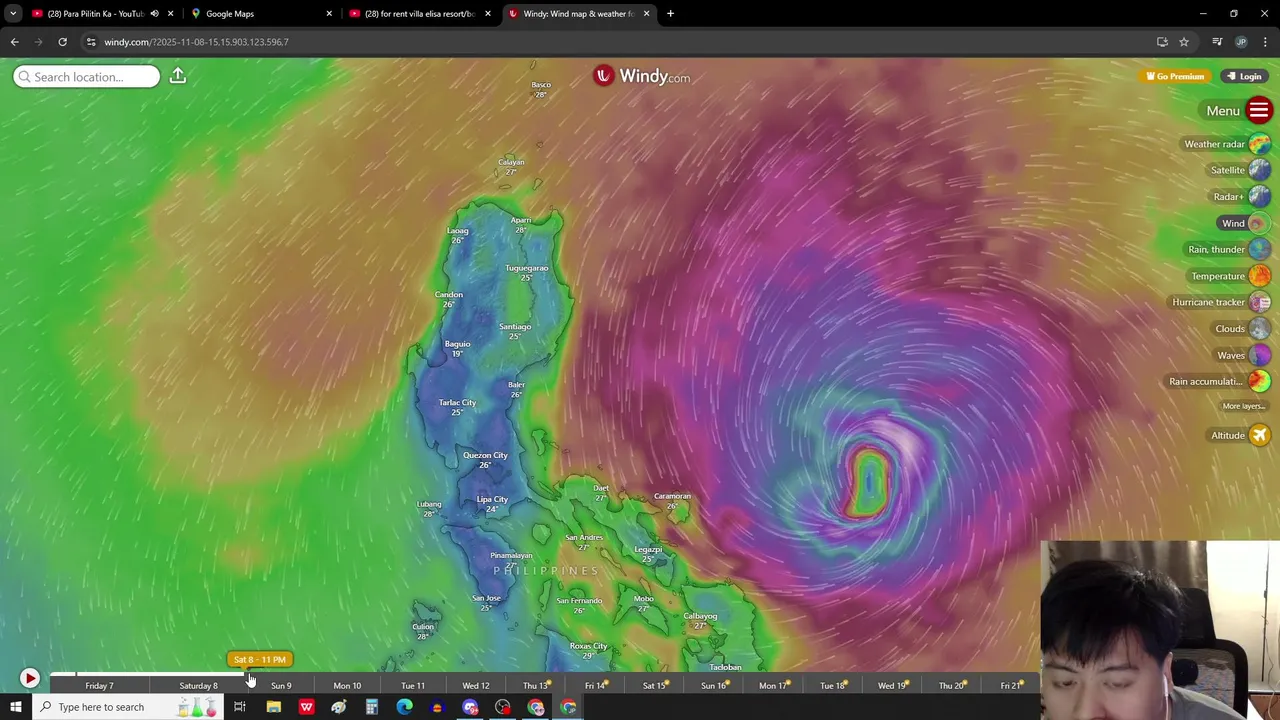Open the Windows Start menu
1280x720 pixels.
click(16, 707)
